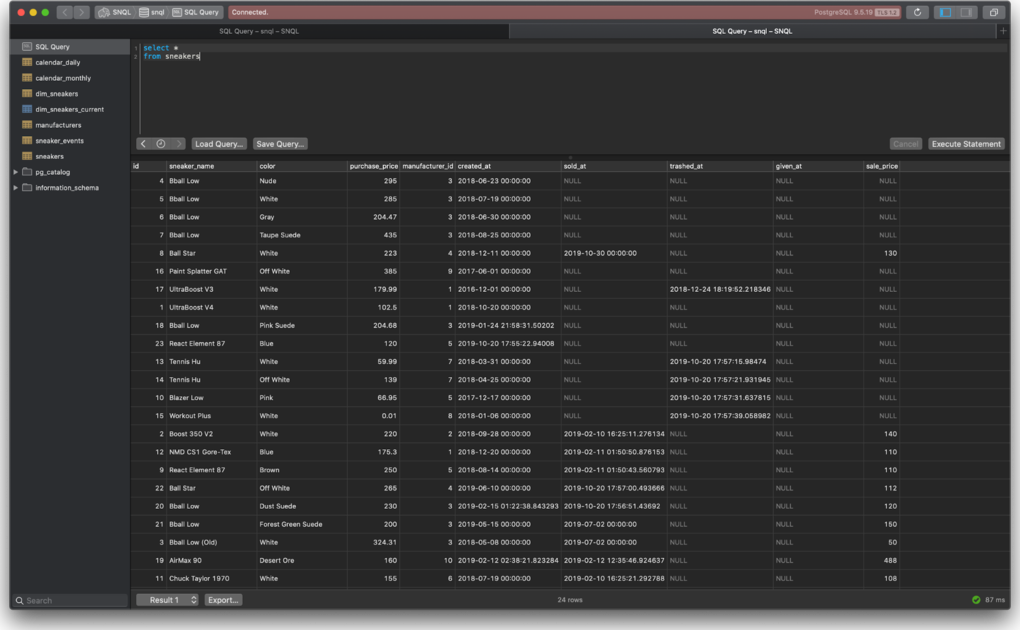Toggle the right sidebar pane visibility
Image resolution: width=1020 pixels, height=630 pixels.
(x=966, y=12)
